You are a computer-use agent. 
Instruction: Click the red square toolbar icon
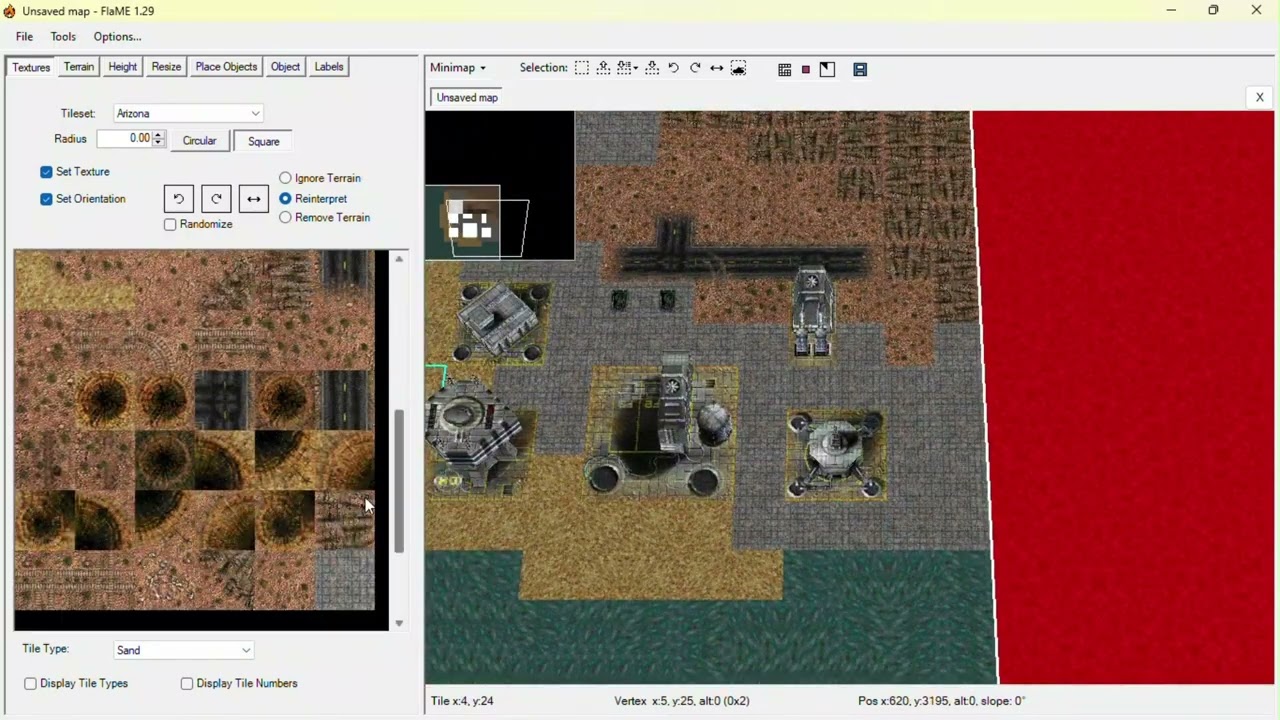click(806, 69)
